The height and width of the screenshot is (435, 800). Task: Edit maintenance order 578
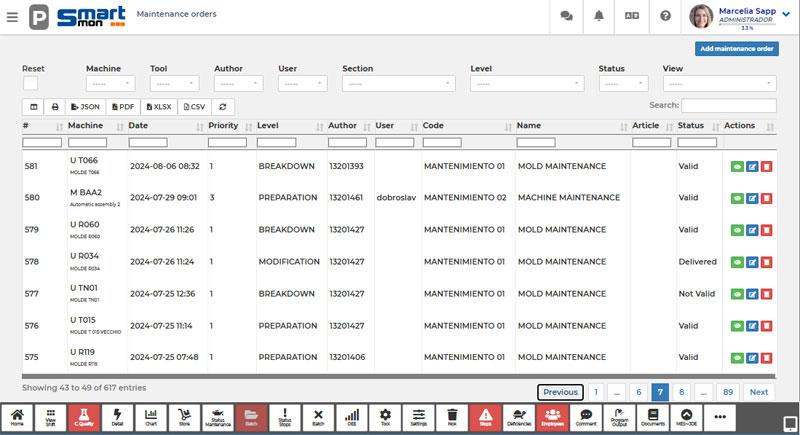coord(752,262)
